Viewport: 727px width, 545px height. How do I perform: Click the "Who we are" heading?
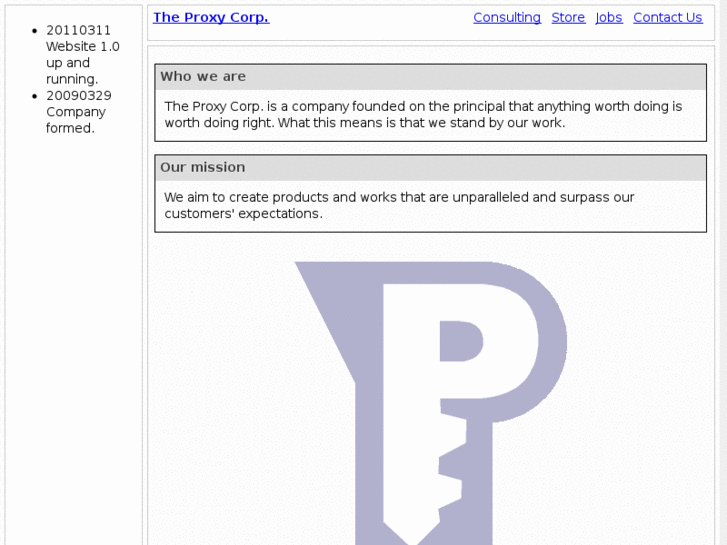[203, 76]
